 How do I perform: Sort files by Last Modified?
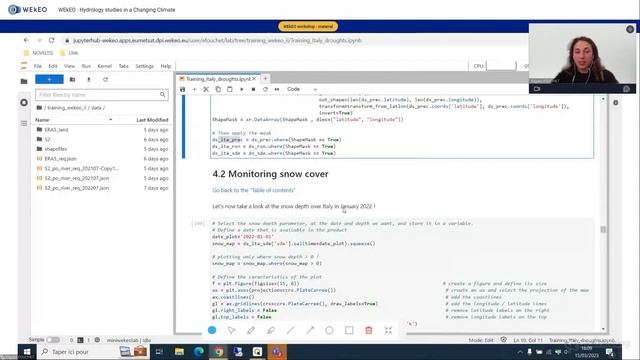pos(152,120)
